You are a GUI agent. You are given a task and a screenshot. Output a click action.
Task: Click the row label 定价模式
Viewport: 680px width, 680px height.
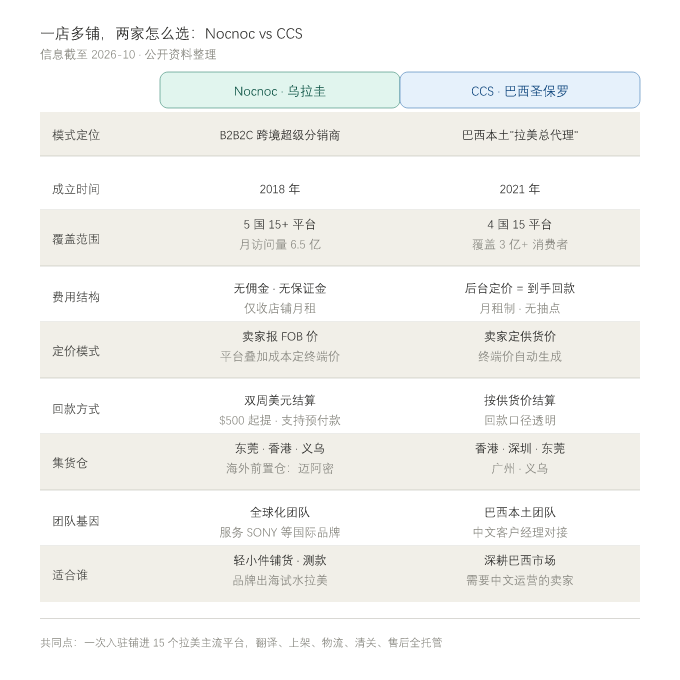coord(76,351)
